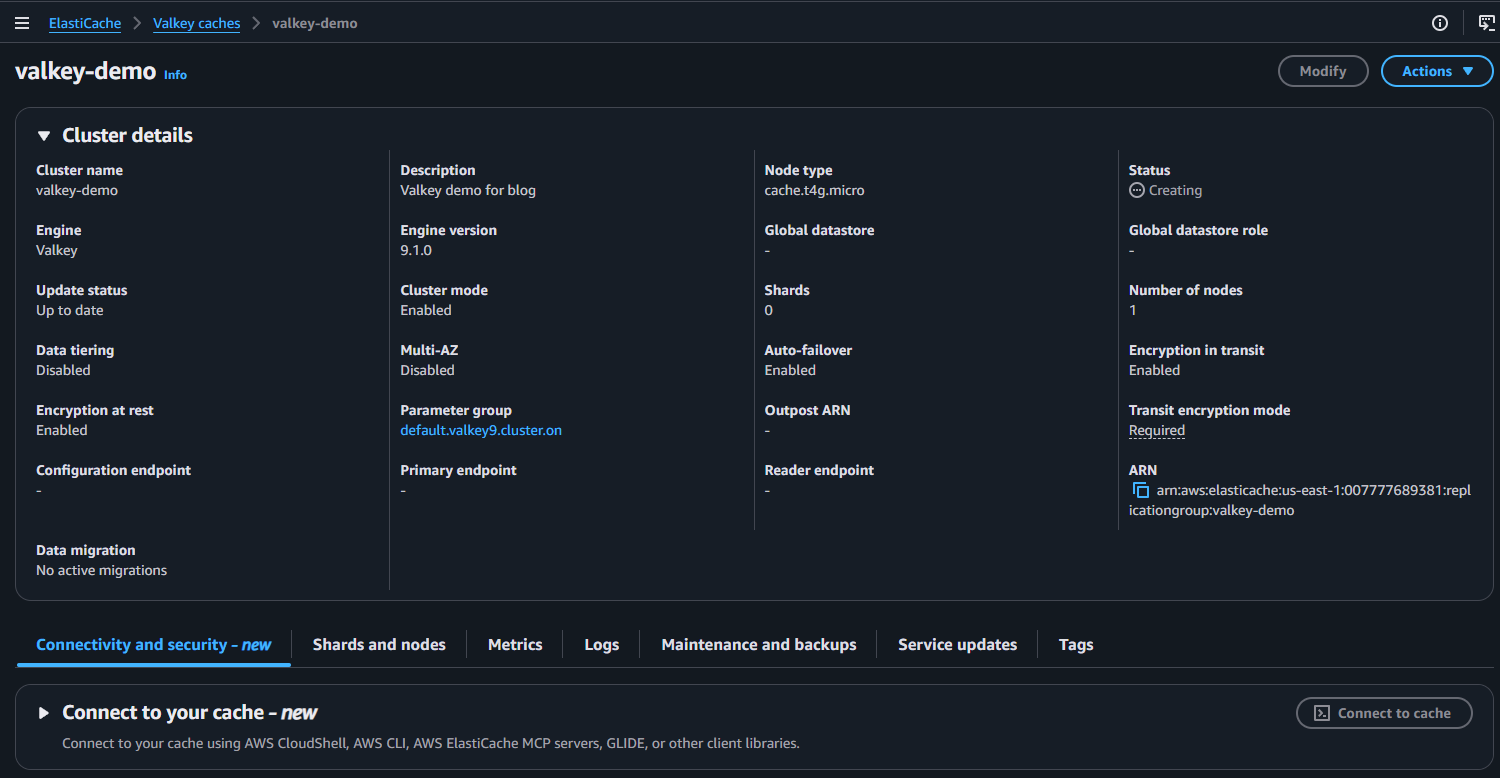This screenshot has height=778, width=1500.
Task: Click the Shards value 0
Action: click(769, 310)
